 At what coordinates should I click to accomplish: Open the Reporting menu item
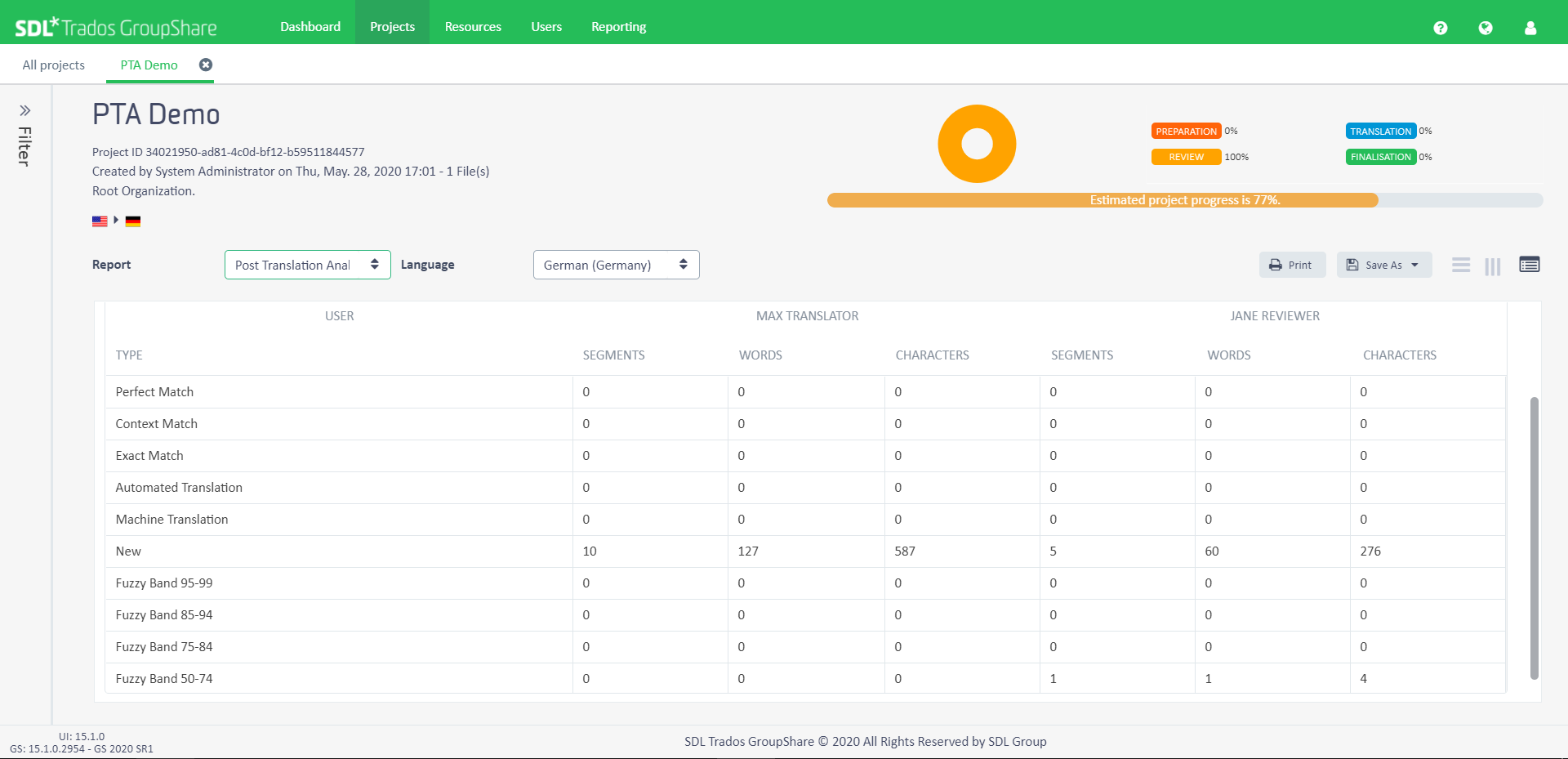click(x=618, y=27)
